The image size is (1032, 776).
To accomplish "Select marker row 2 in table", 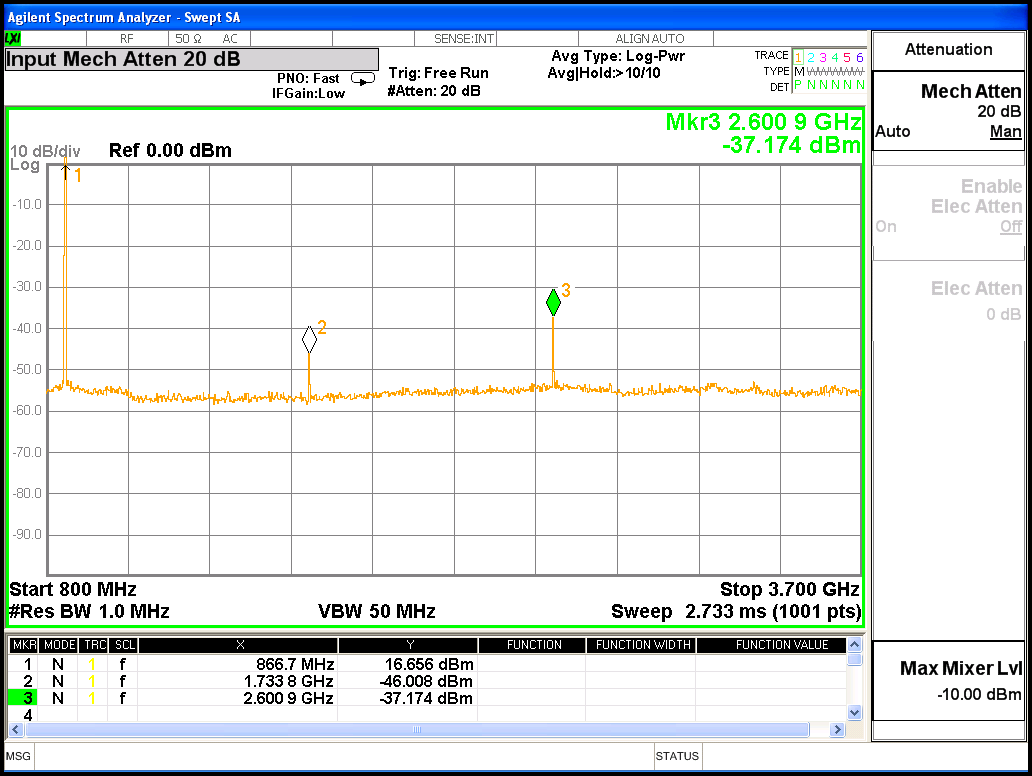I will click(426, 681).
